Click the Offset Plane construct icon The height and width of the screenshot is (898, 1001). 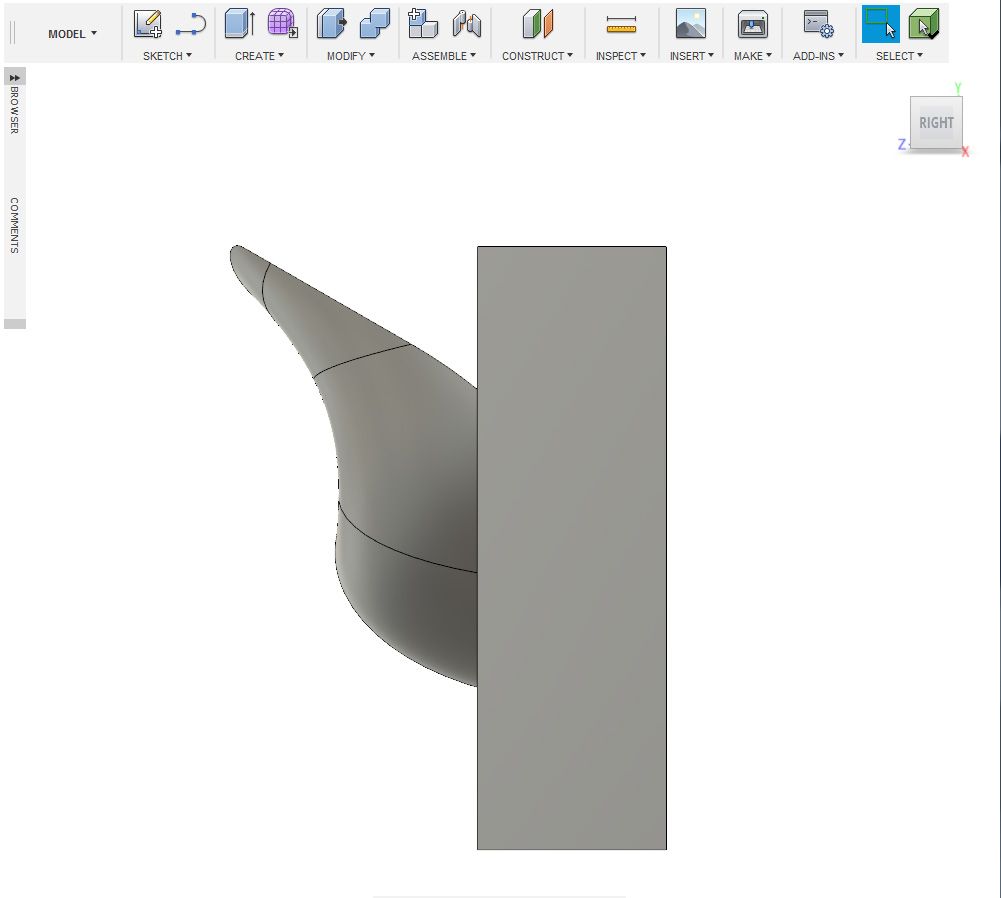(538, 24)
